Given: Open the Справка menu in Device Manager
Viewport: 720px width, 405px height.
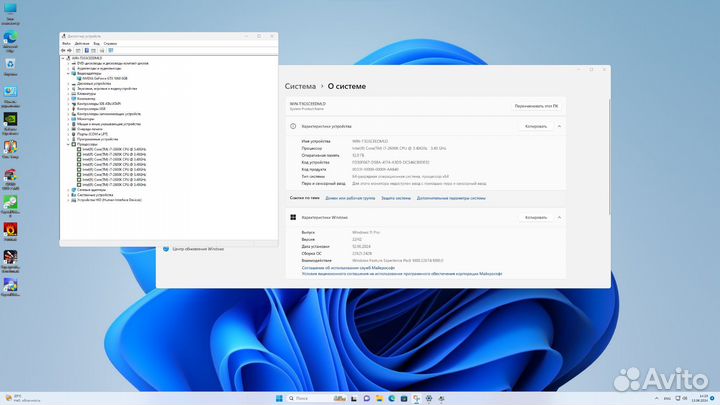Looking at the screenshot, I should click(110, 44).
